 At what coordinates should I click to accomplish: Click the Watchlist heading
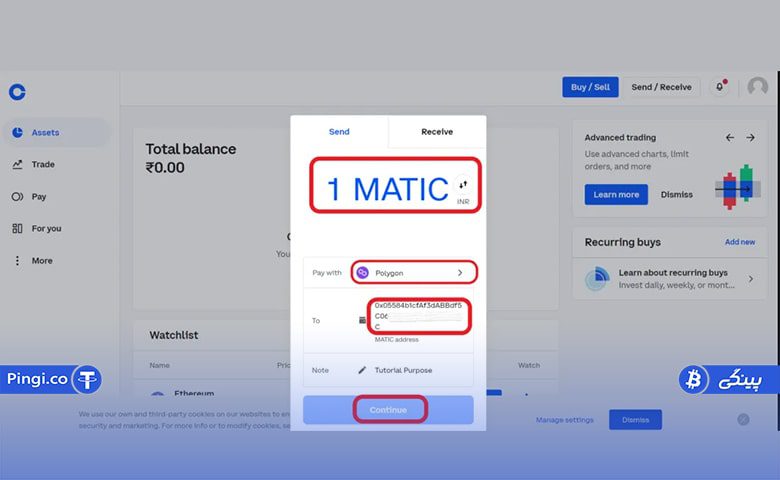pos(174,335)
